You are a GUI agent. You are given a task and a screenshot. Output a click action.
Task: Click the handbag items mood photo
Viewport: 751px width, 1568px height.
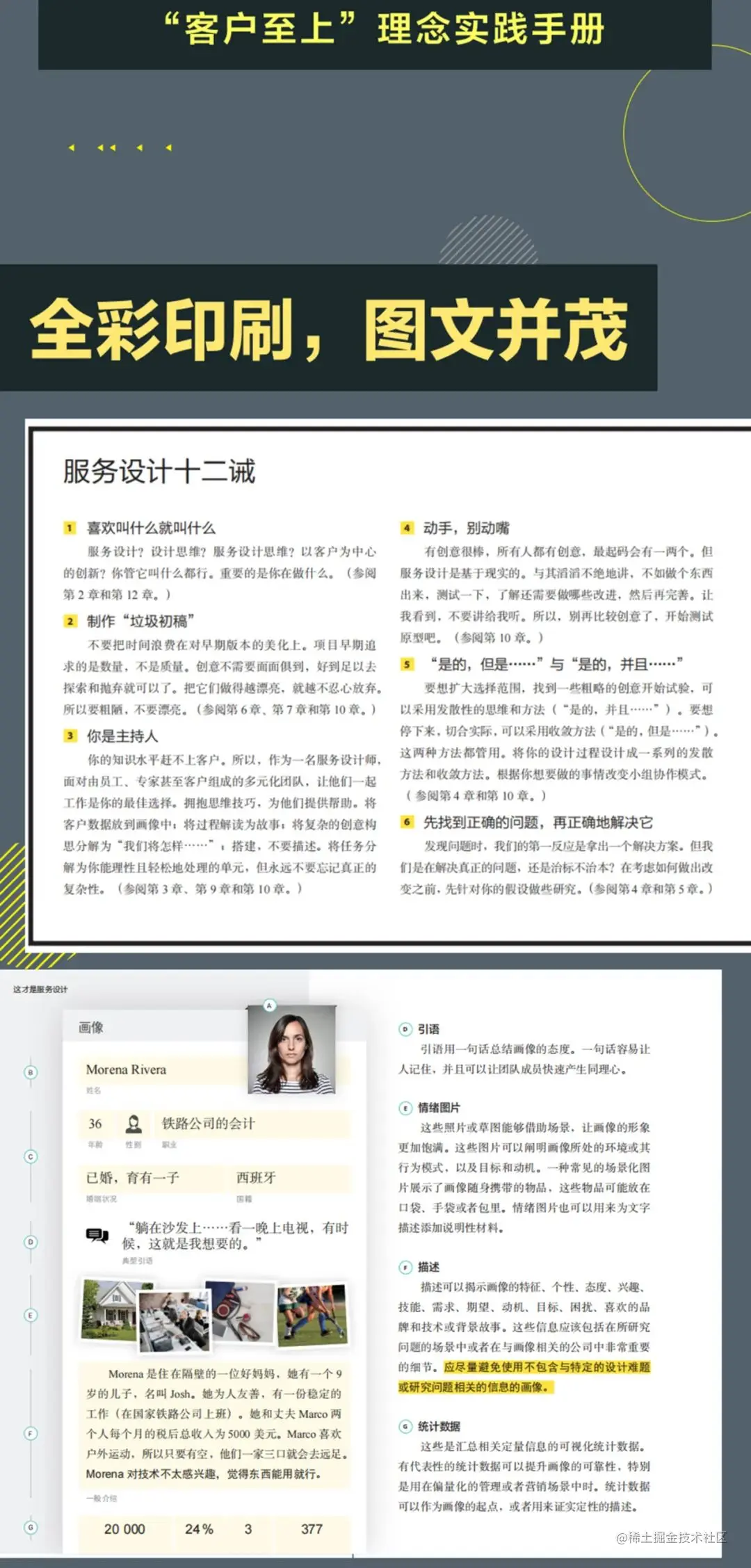(x=240, y=1313)
